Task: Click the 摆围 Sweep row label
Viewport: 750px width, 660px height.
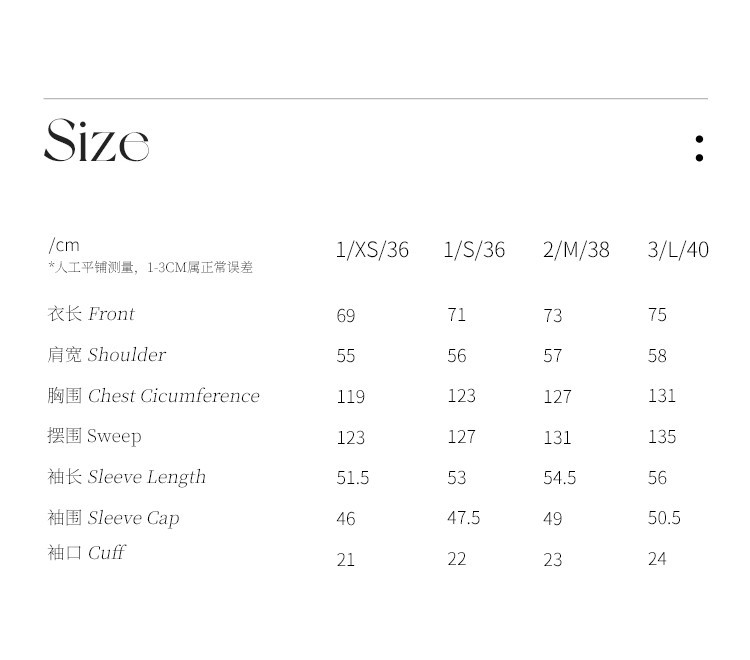Action: pos(95,436)
